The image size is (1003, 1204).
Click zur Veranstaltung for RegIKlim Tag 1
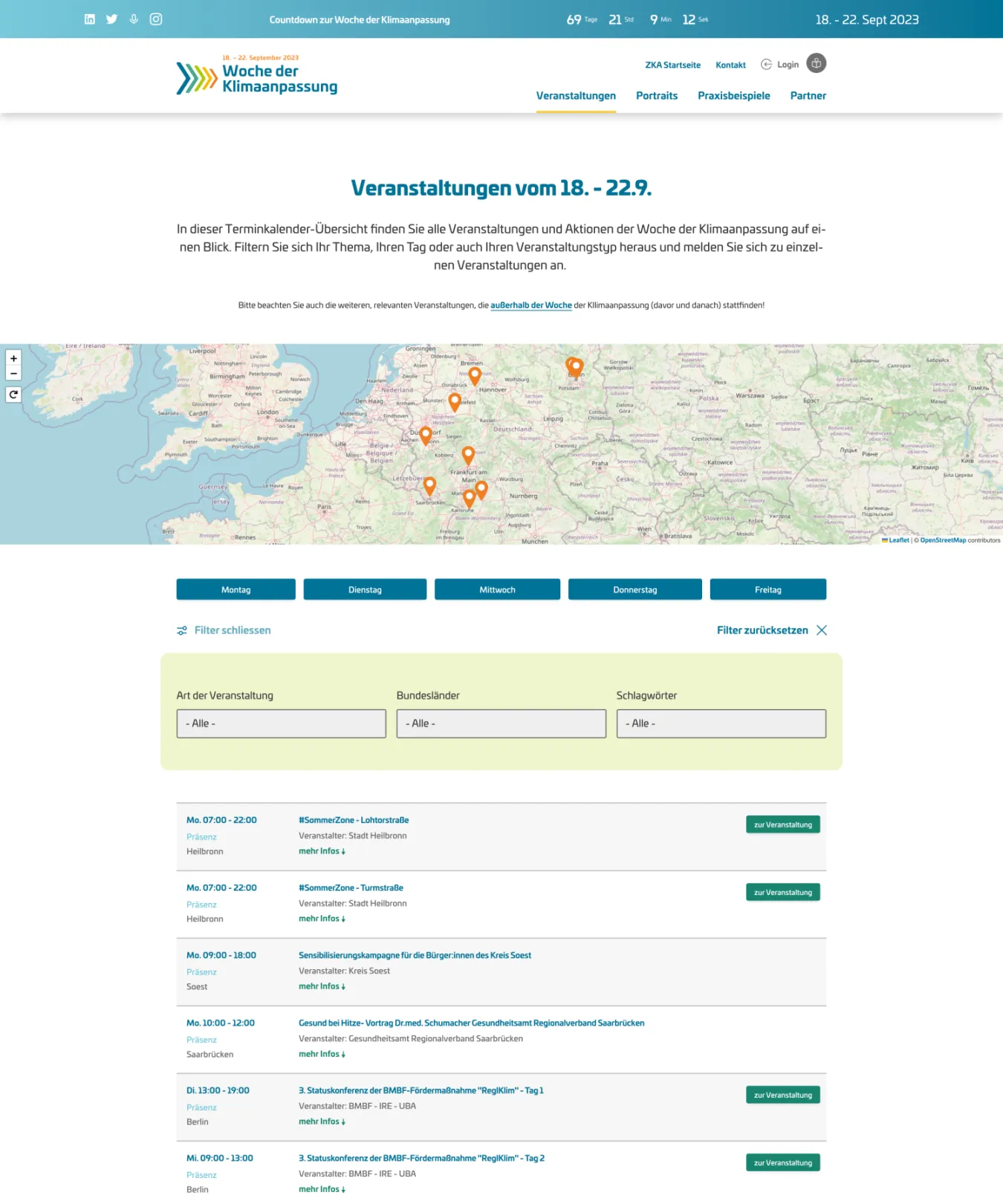783,1095
